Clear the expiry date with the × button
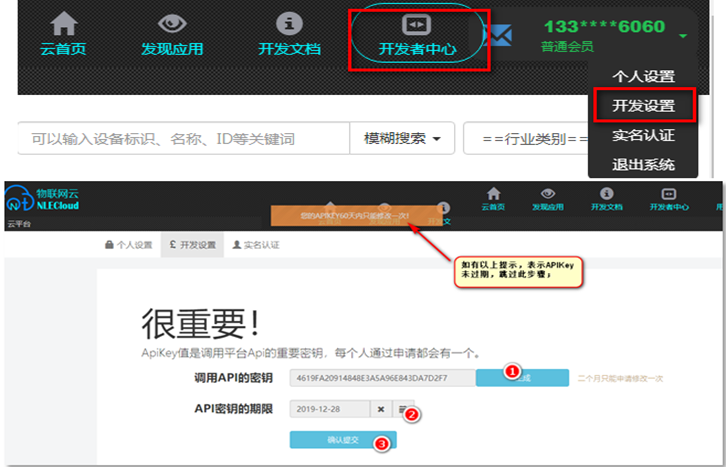 point(381,409)
